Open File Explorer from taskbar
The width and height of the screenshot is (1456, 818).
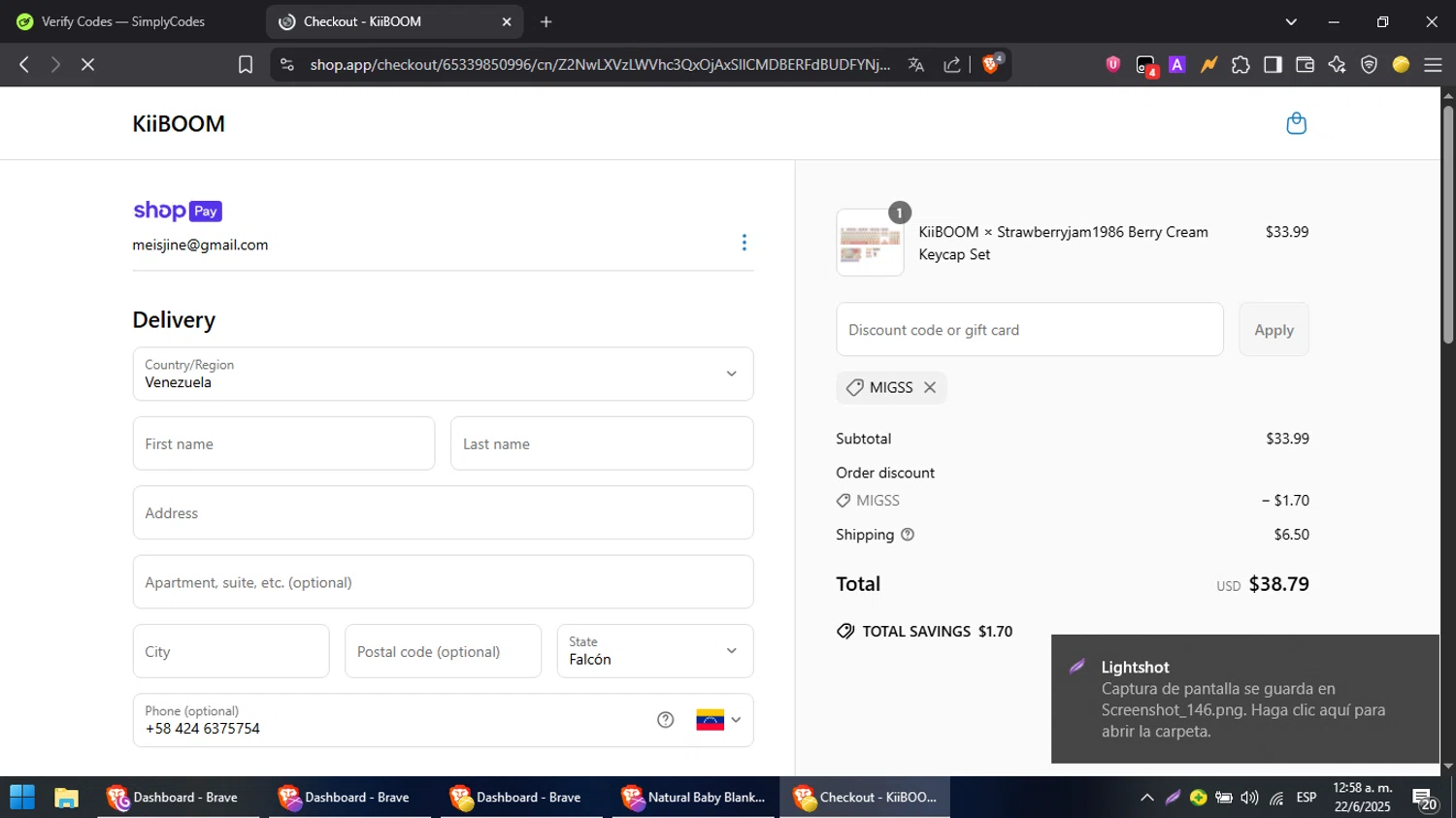66,797
